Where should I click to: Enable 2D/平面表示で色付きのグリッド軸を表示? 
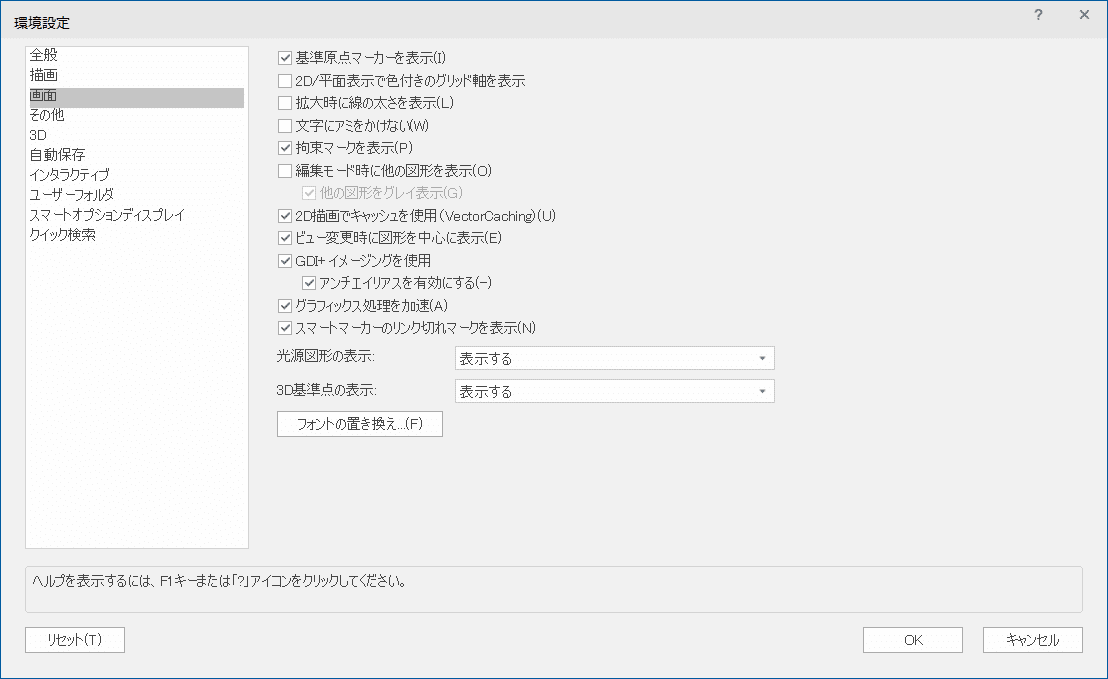pyautogui.click(x=285, y=81)
